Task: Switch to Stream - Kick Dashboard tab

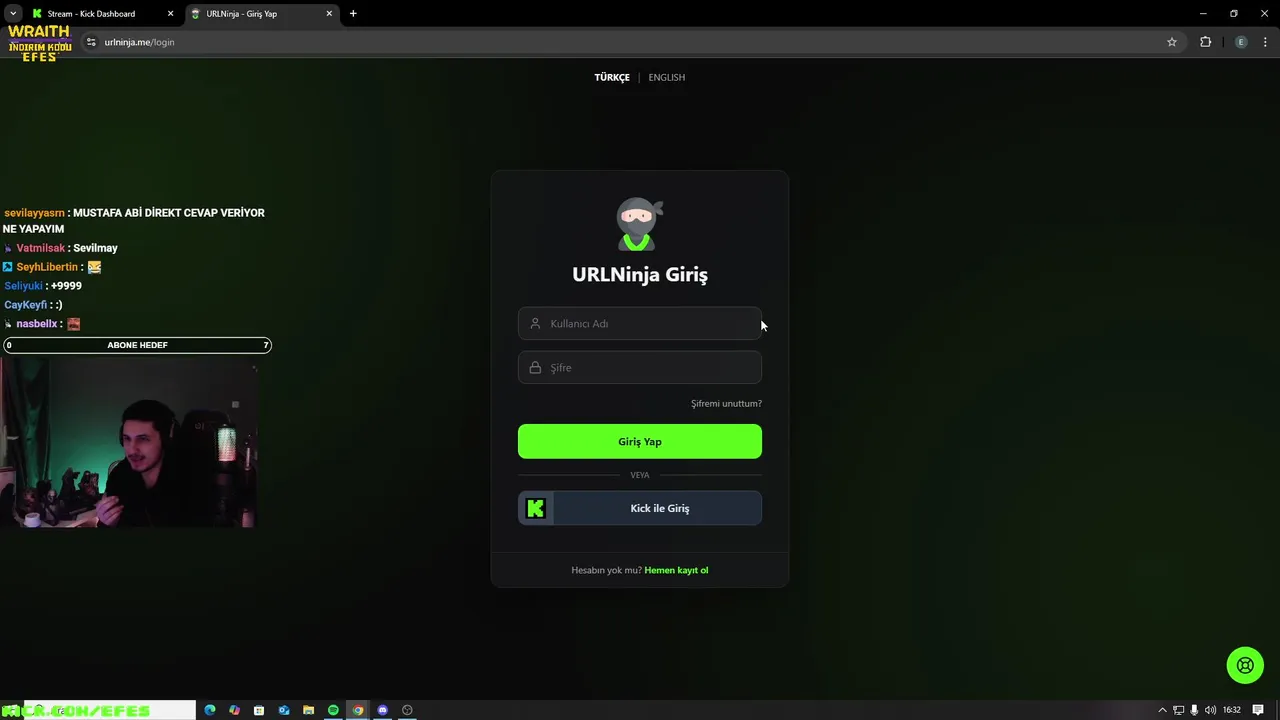Action: [x=101, y=14]
